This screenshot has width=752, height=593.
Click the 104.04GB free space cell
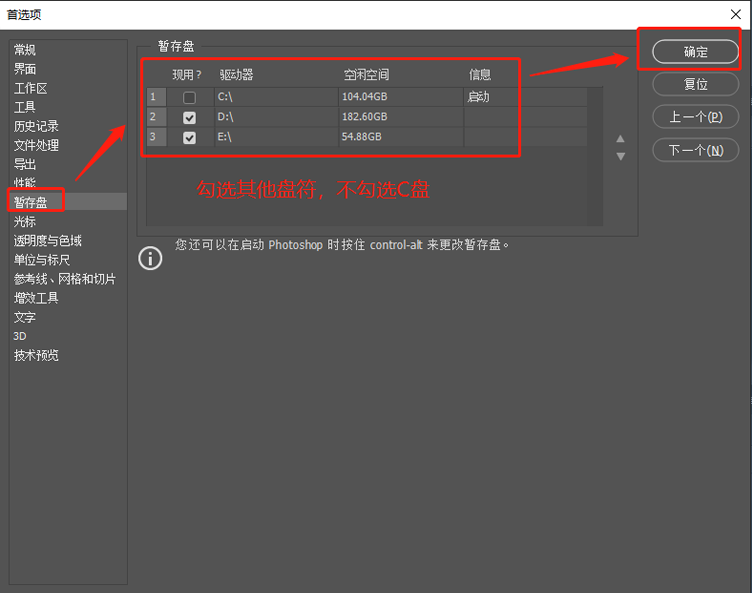[x=401, y=97]
